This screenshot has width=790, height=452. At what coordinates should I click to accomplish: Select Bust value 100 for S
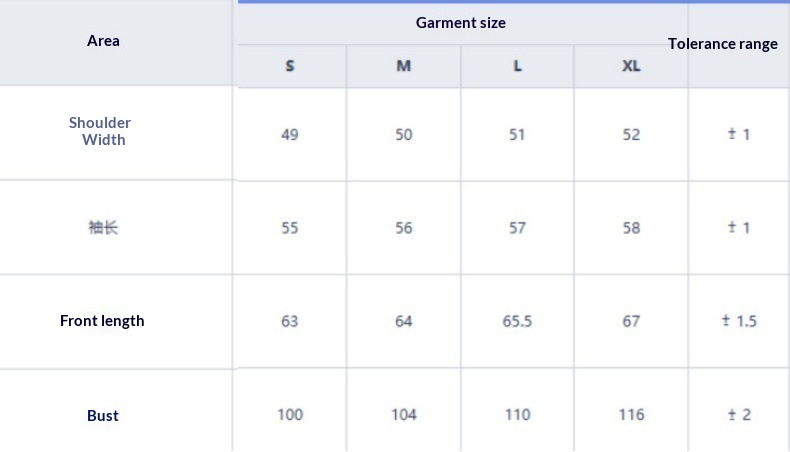pos(290,414)
